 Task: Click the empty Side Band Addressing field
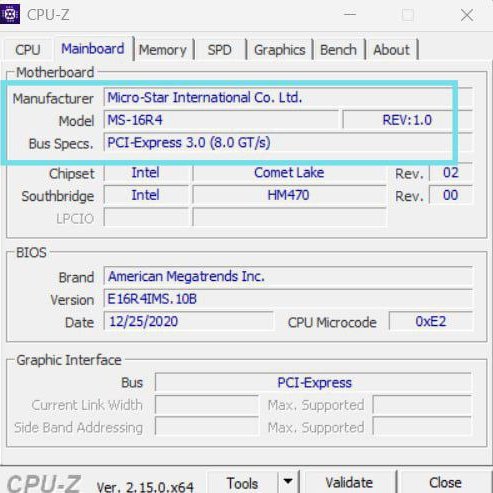point(207,427)
